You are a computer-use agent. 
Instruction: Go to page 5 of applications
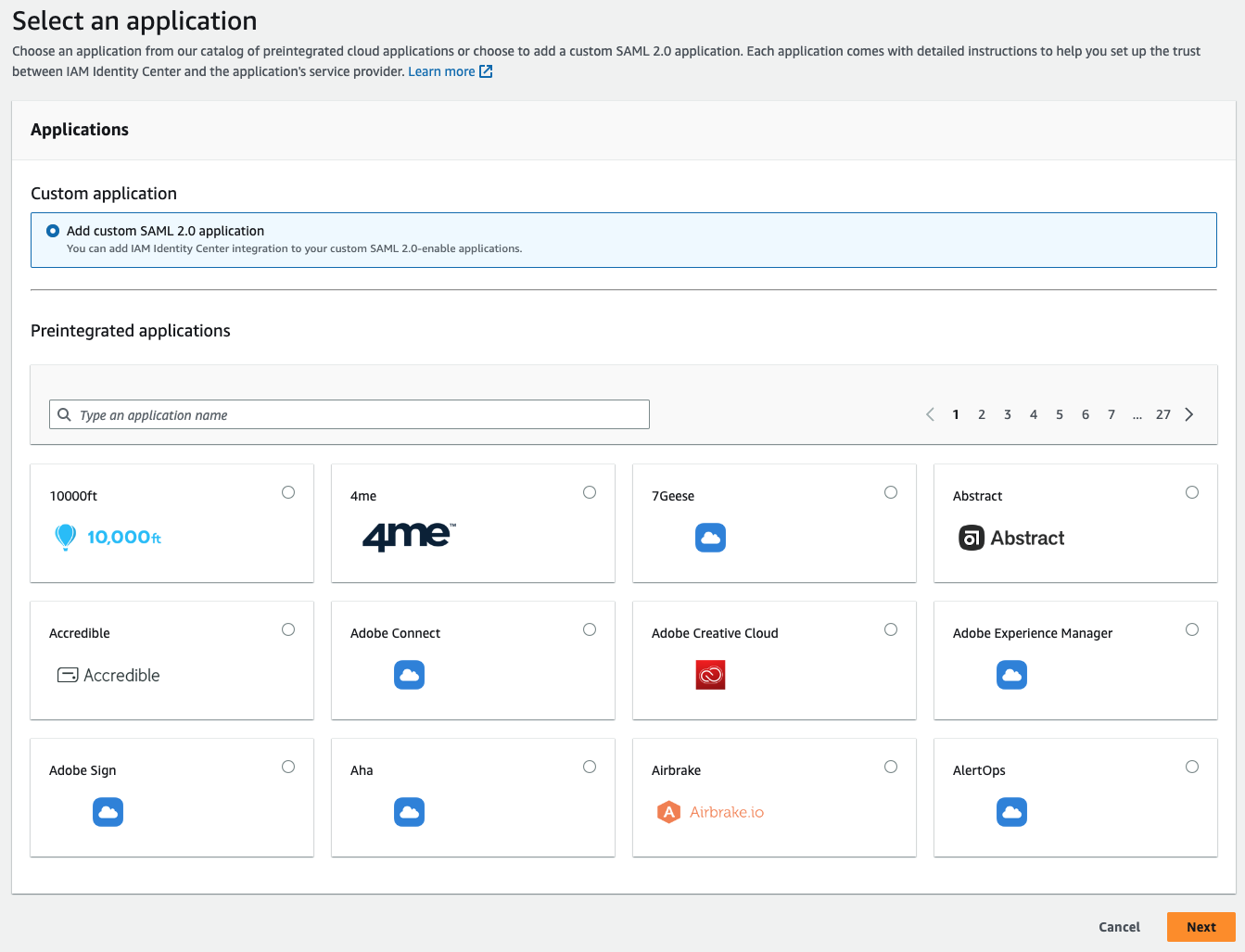(x=1060, y=414)
